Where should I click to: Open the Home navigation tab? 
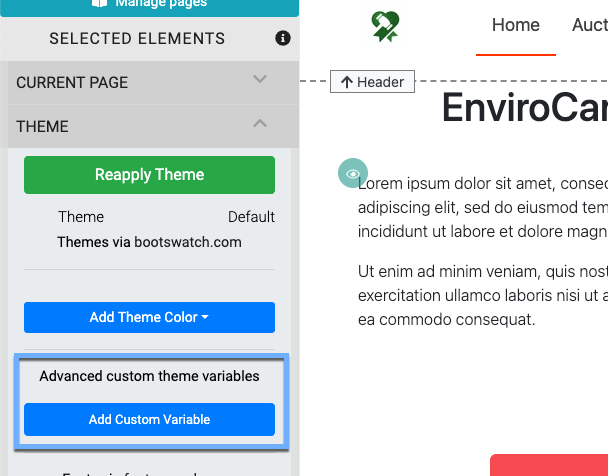[x=516, y=26]
